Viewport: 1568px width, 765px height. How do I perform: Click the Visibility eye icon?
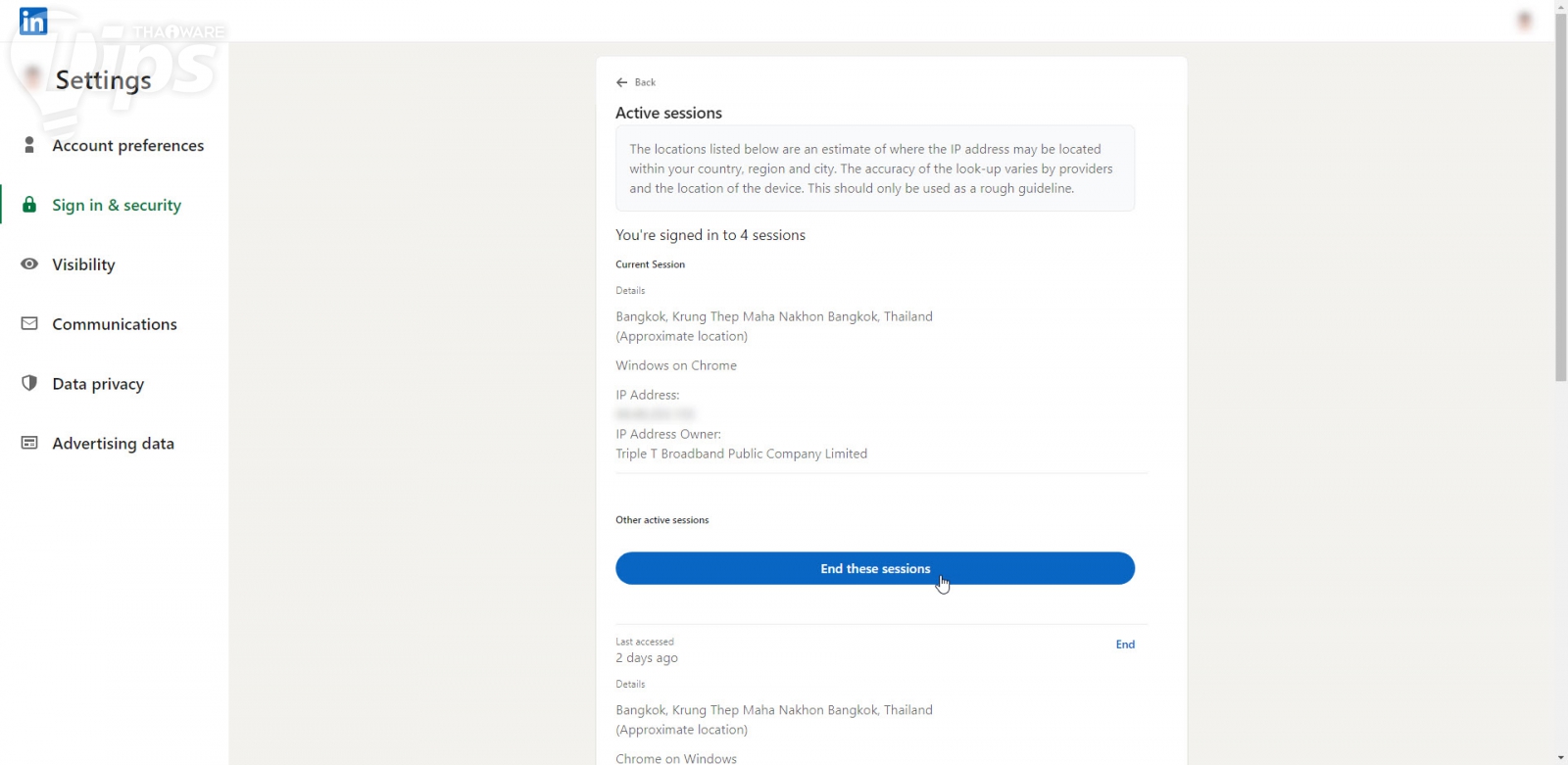tap(29, 264)
